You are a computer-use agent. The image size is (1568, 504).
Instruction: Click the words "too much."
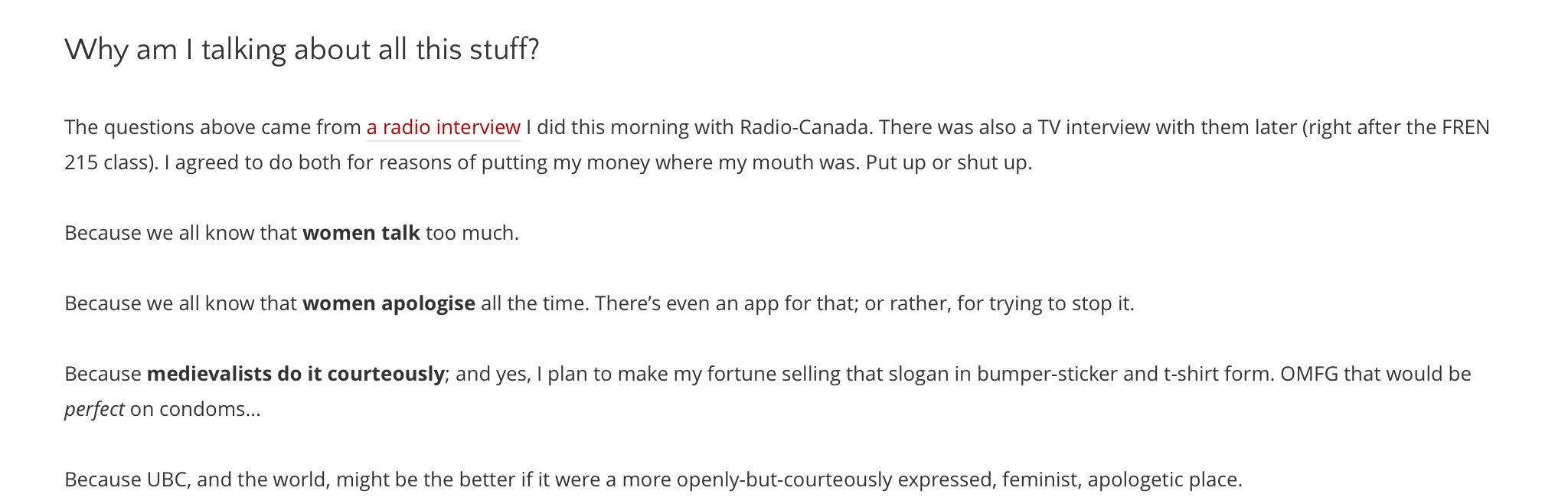472,233
